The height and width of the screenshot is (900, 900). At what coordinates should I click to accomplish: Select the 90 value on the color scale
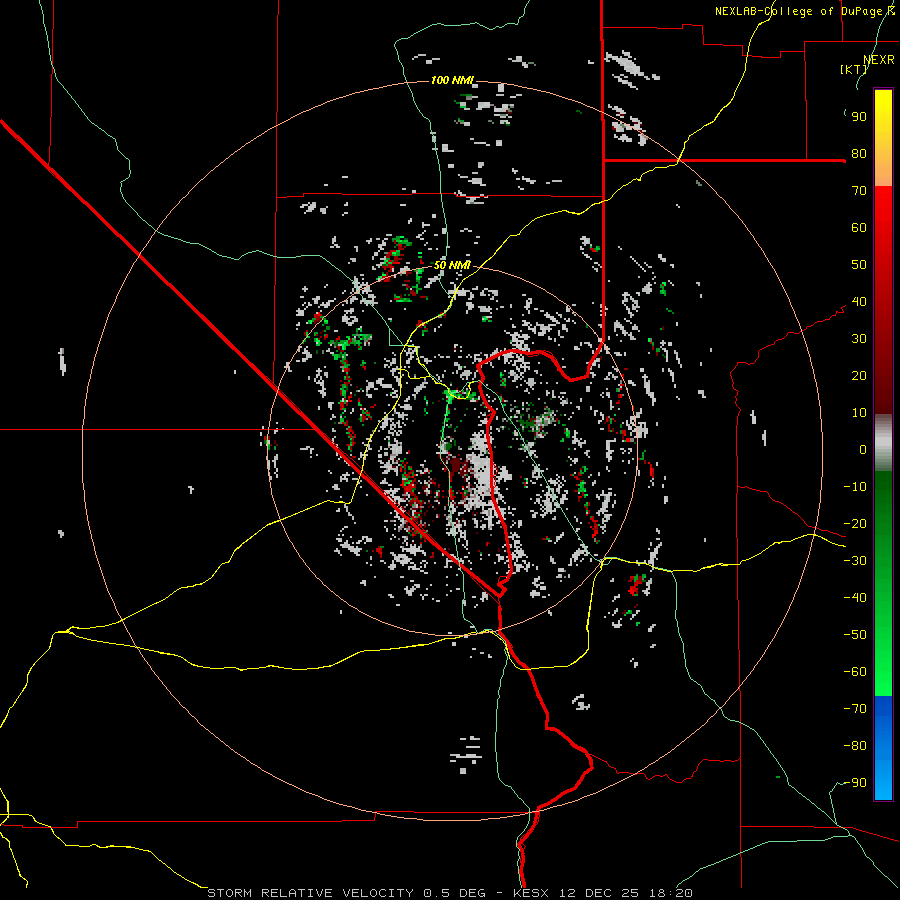click(x=859, y=117)
